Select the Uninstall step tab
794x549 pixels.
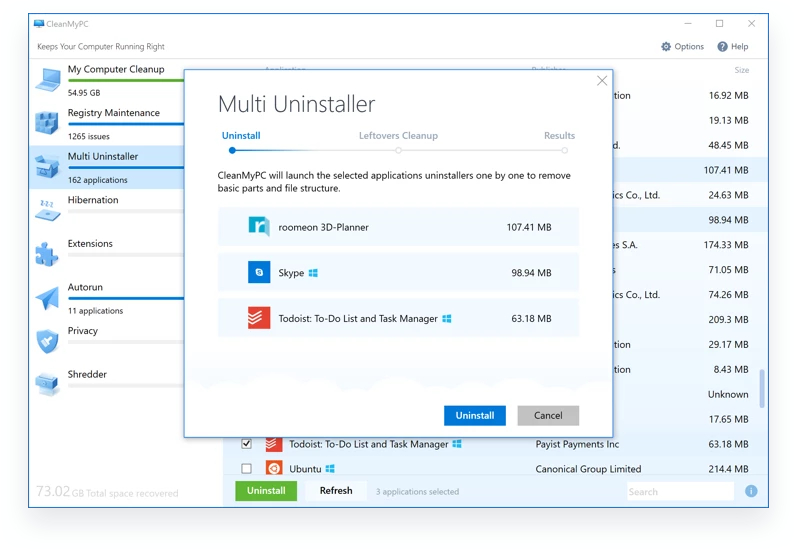click(241, 136)
